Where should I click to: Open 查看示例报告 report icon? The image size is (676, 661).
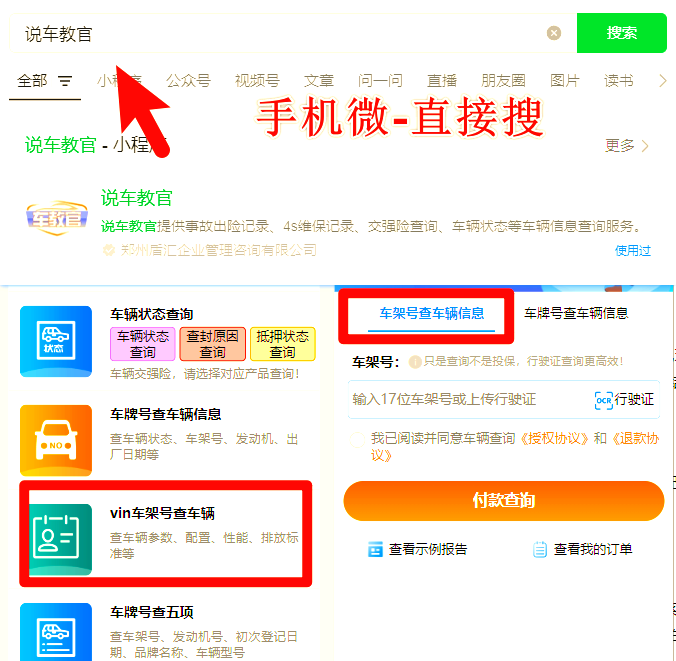[375, 549]
